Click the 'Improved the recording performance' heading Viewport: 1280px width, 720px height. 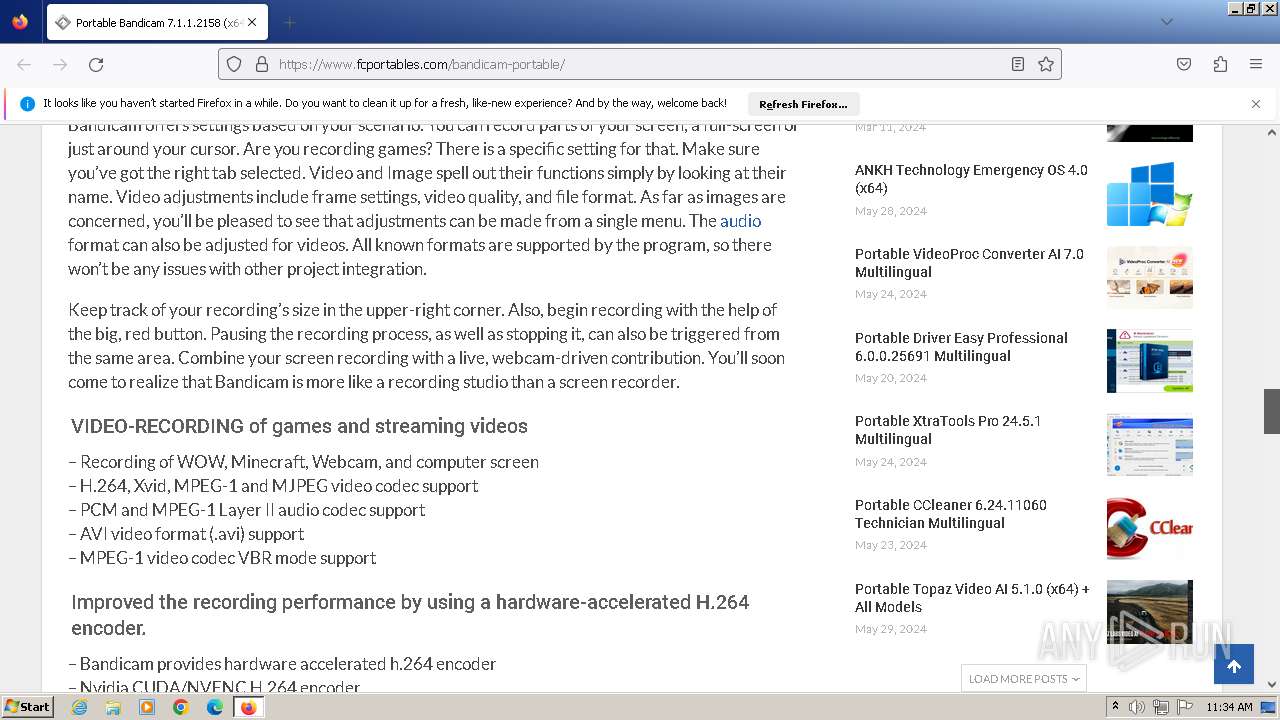(x=410, y=615)
